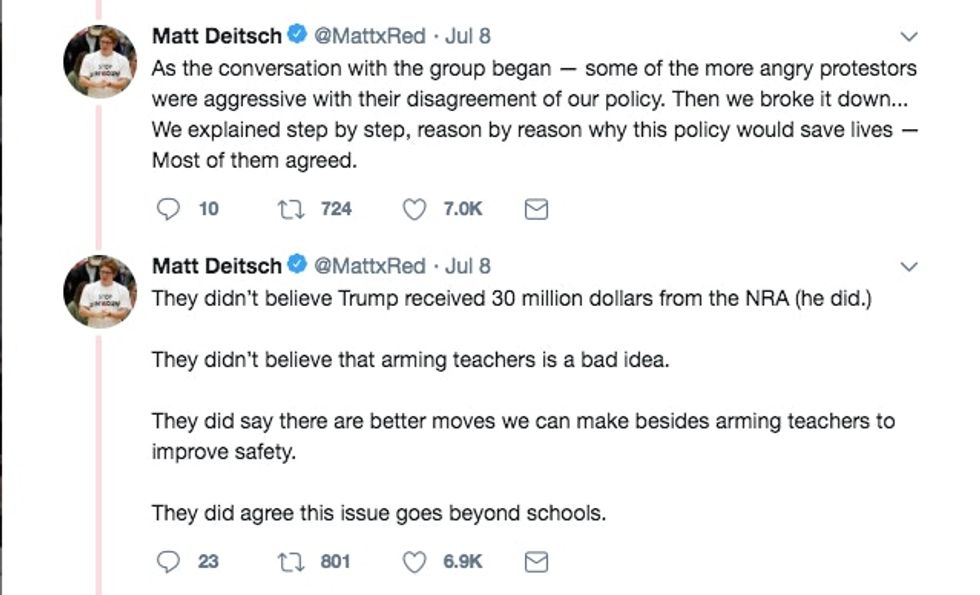Send first tweet via direct message
980x595 pixels.
pyautogui.click(x=536, y=209)
